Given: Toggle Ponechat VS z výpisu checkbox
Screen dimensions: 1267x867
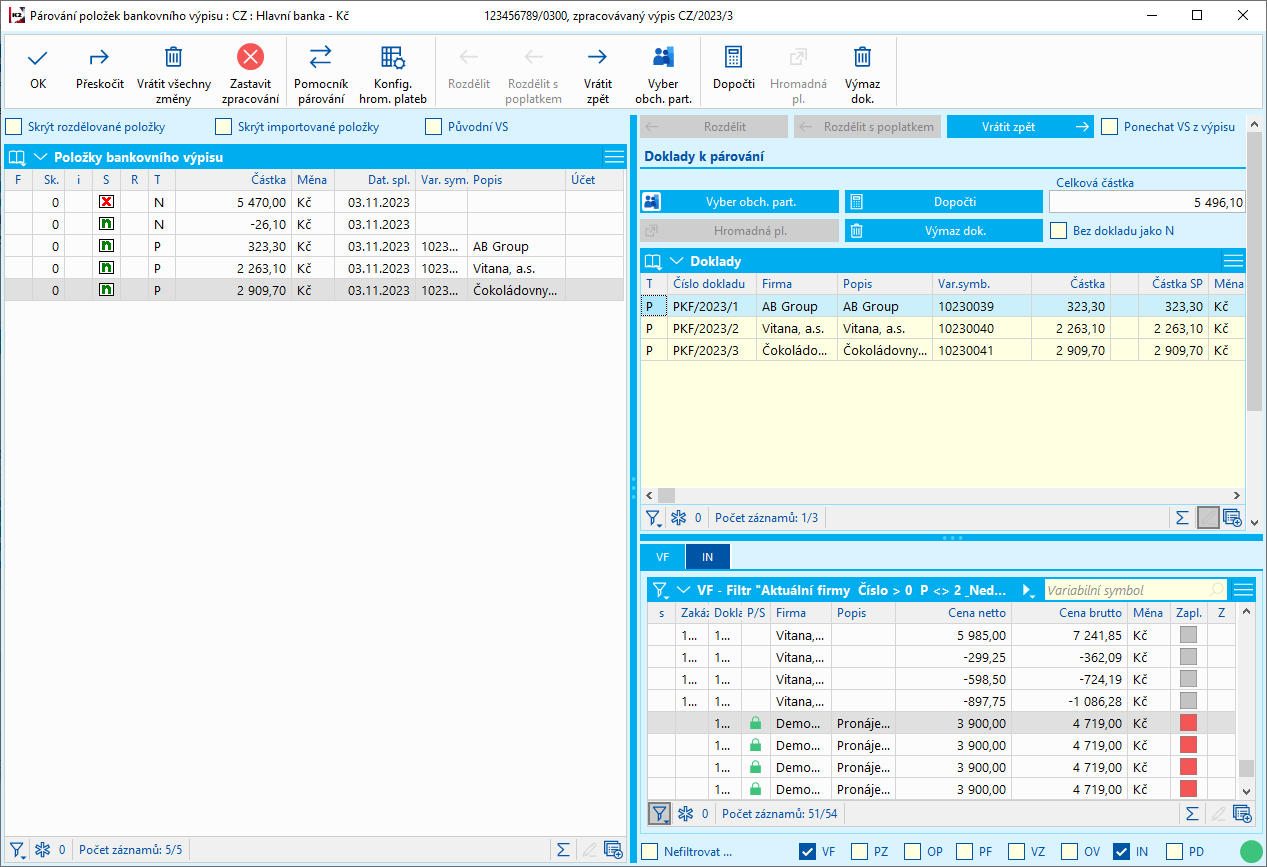Looking at the screenshot, I should [x=1109, y=127].
